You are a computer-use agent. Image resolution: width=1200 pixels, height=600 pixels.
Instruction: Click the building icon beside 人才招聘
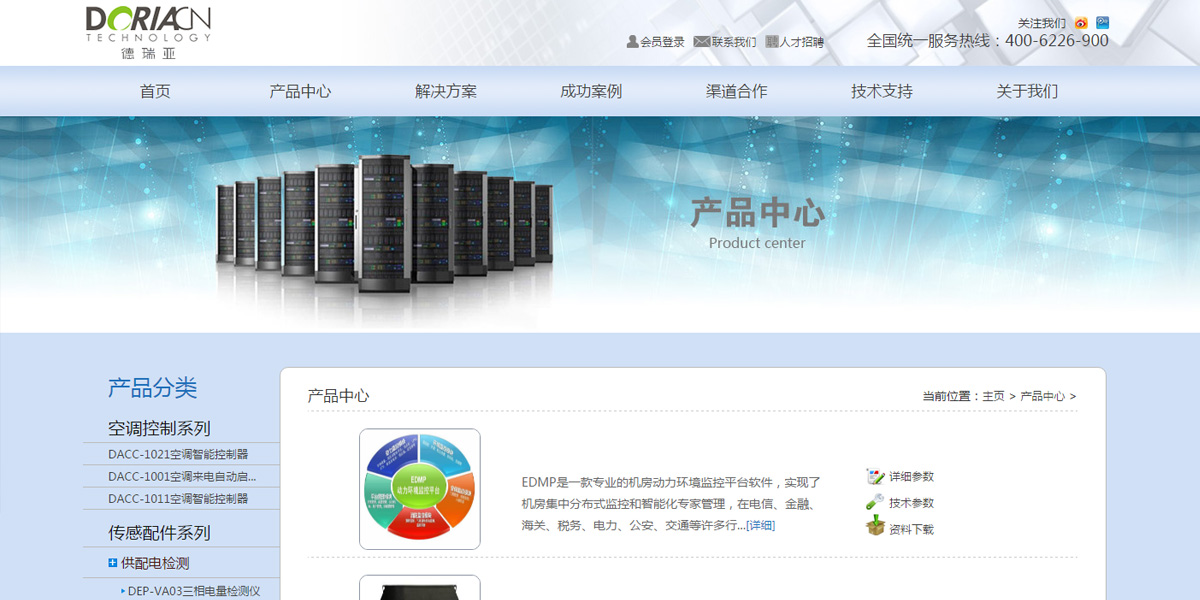coord(772,42)
